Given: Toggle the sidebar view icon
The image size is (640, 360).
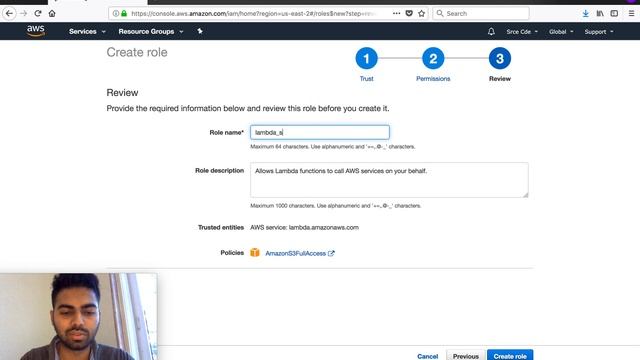Looking at the screenshot, I should tap(614, 13).
